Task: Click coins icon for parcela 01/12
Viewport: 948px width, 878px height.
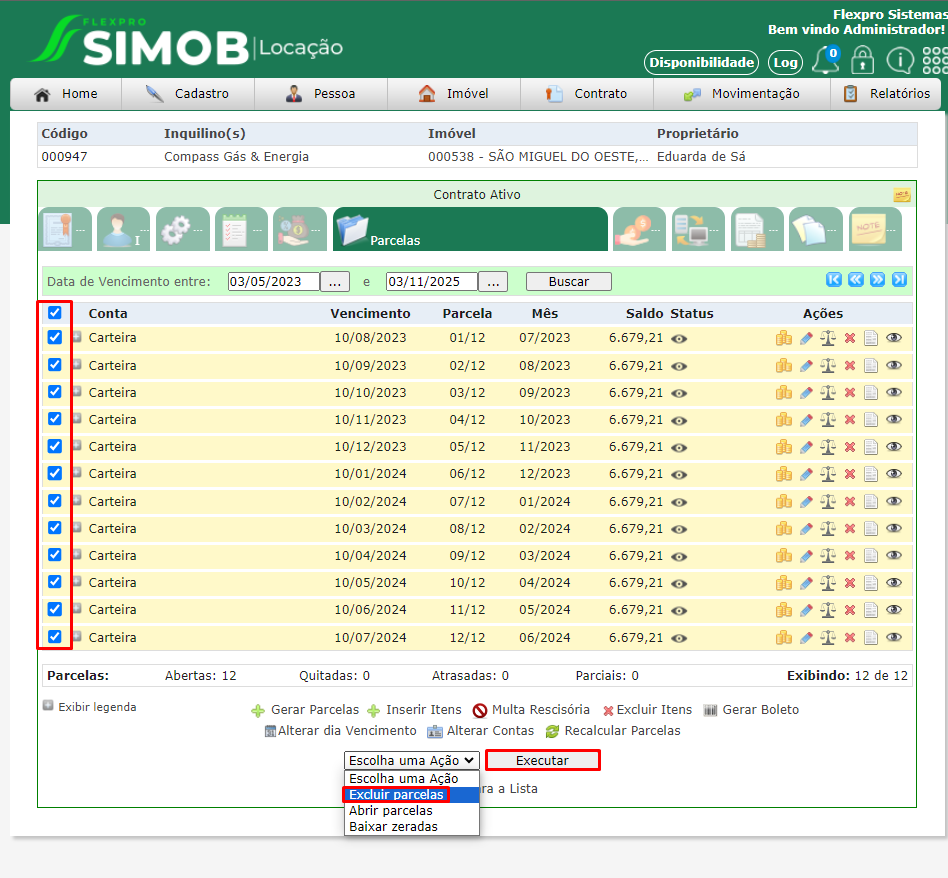Action: click(784, 338)
